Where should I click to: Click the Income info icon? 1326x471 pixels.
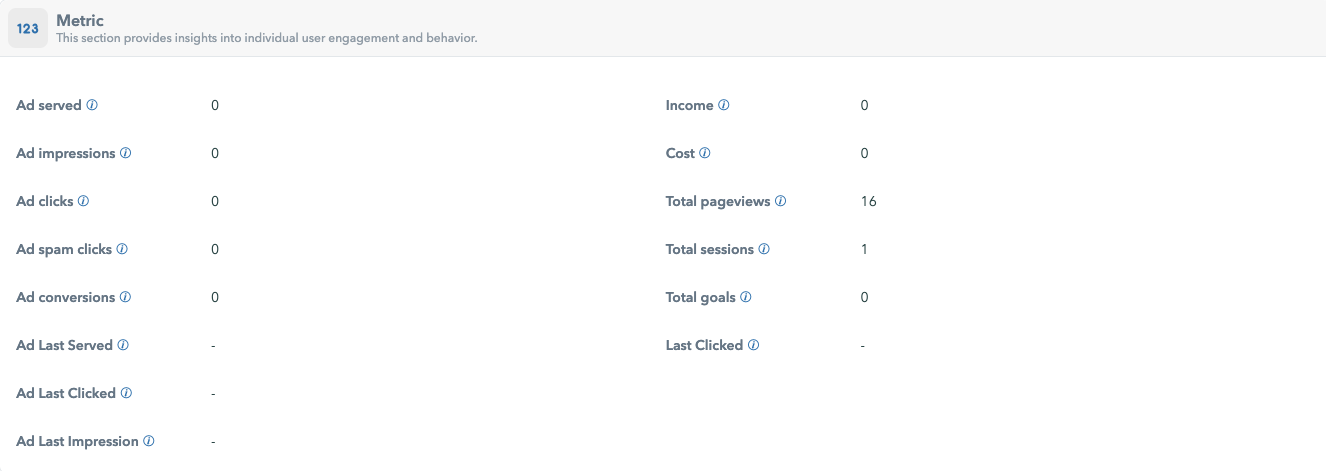pyautogui.click(x=724, y=105)
